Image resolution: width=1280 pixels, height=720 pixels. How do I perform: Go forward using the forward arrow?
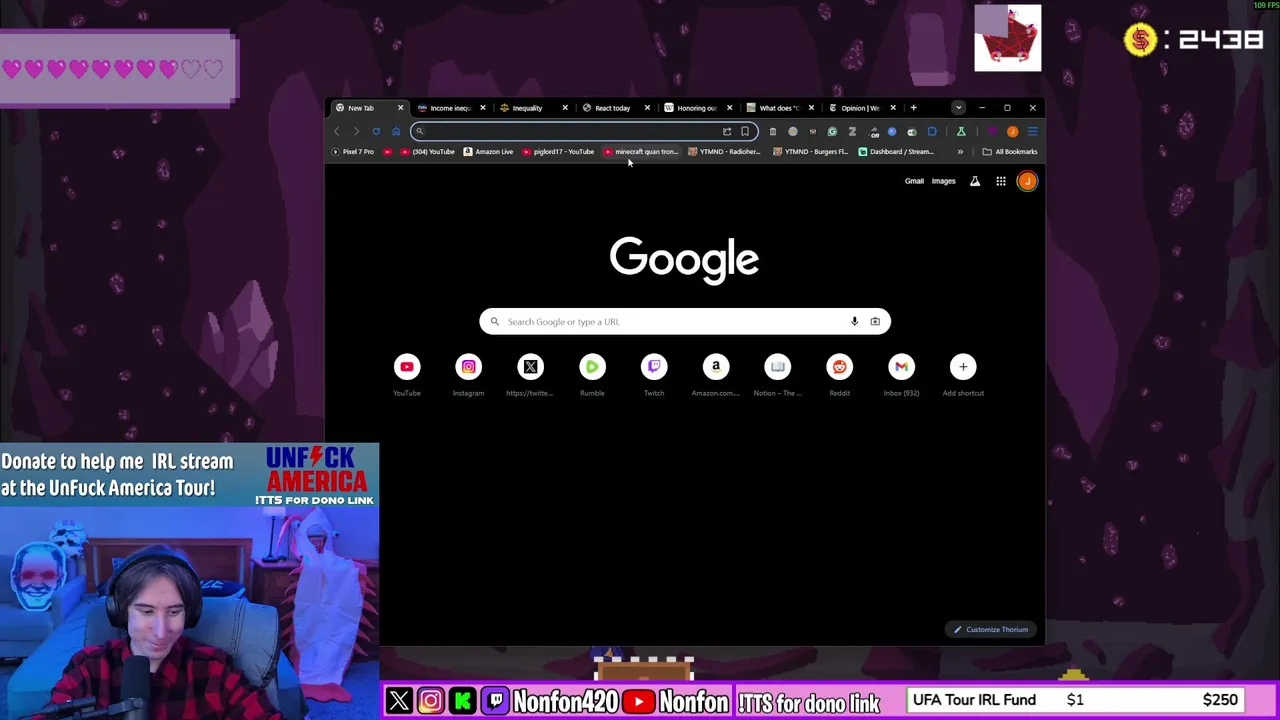tap(356, 131)
